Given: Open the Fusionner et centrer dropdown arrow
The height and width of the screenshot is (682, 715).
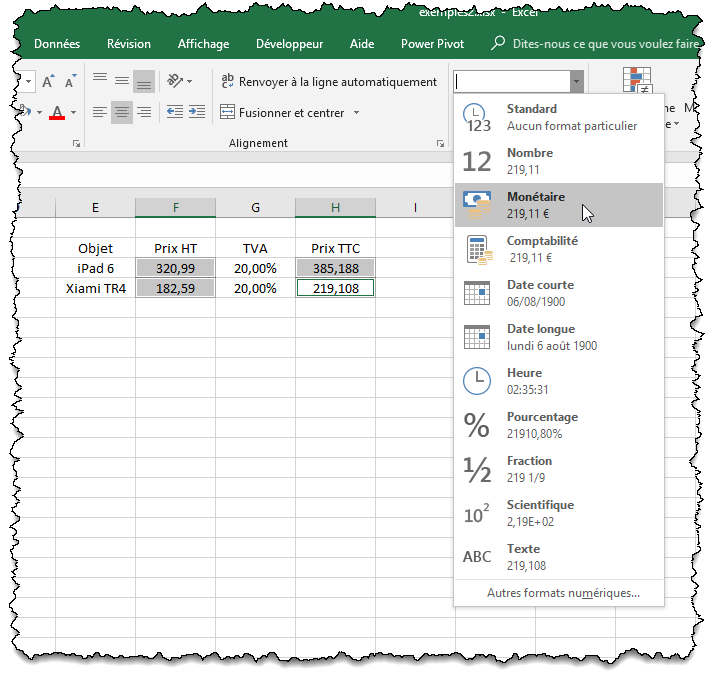Looking at the screenshot, I should coord(356,113).
